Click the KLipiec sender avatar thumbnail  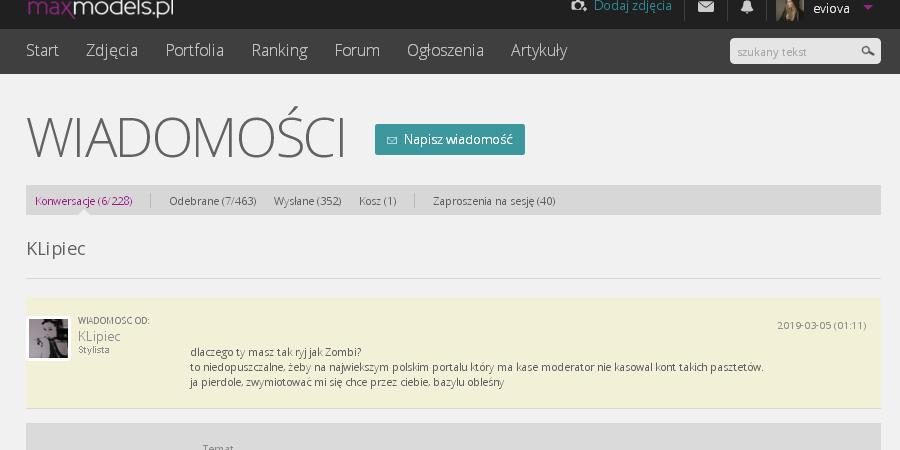pos(49,339)
